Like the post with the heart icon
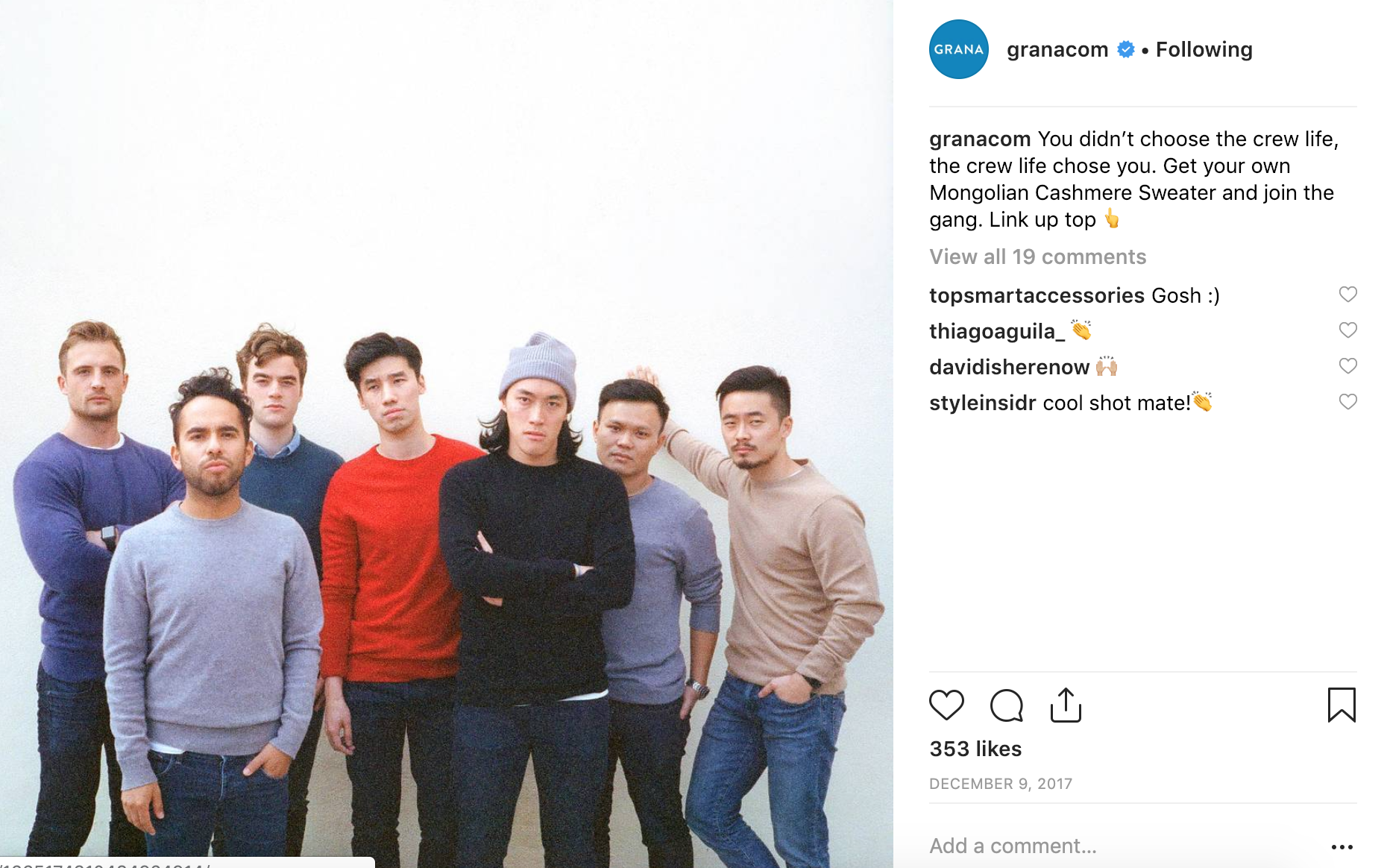The image size is (1387, 868). (946, 705)
